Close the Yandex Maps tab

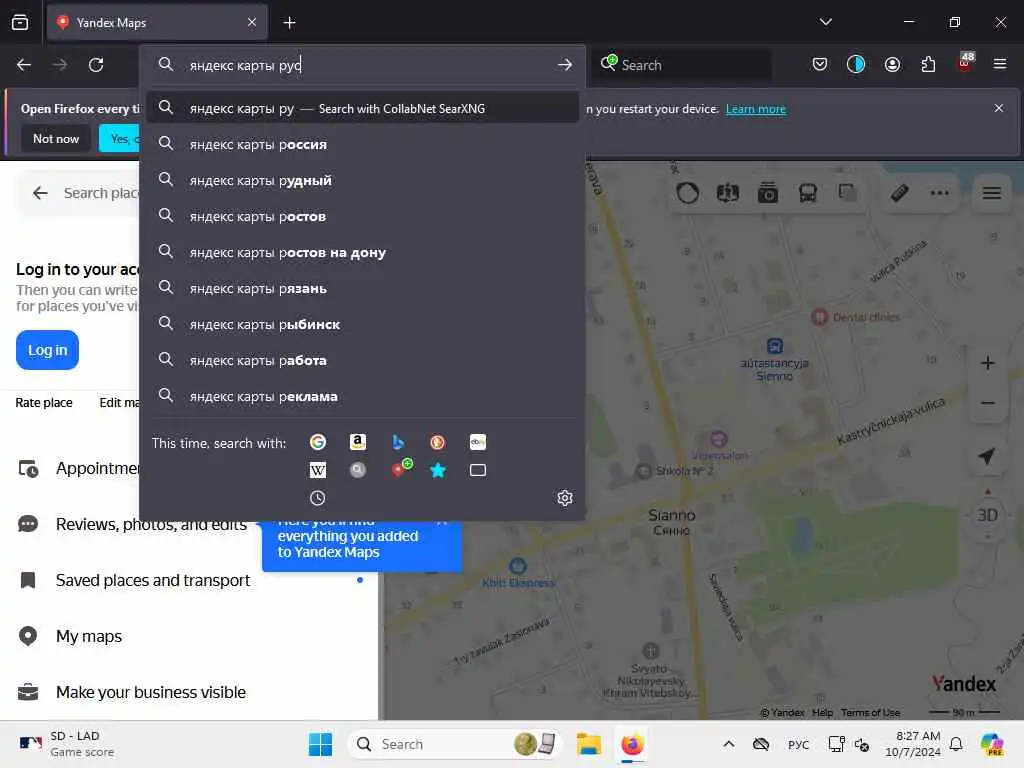pos(252,22)
